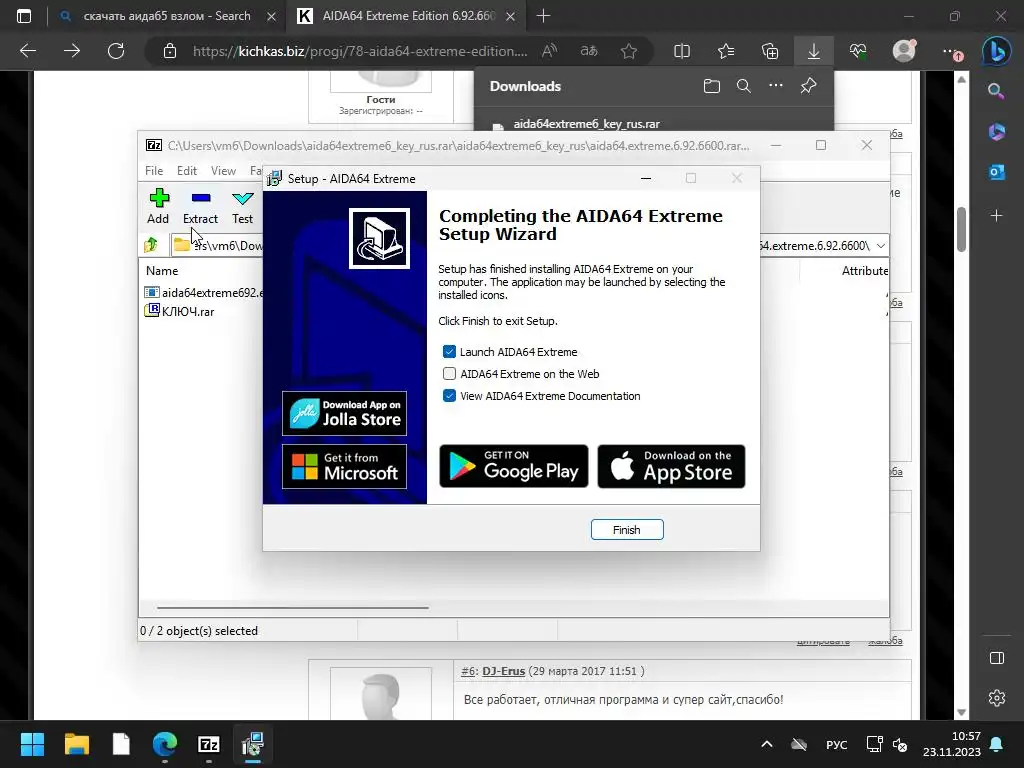Uncheck View AIDA64 Extreme Documentation

tap(449, 396)
